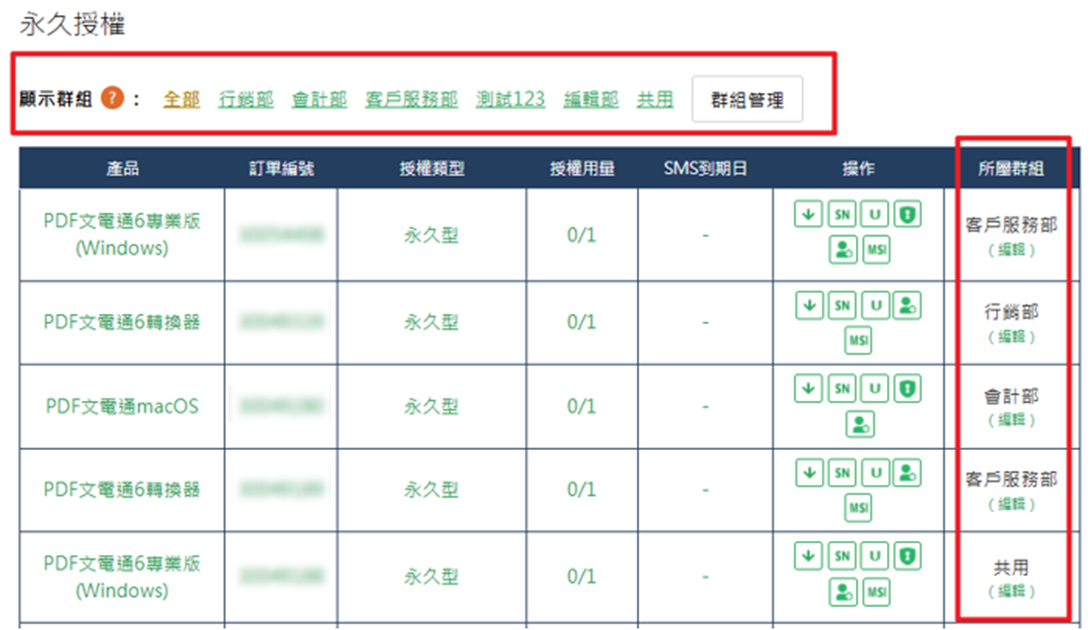The image size is (1091, 630).
Task: Click the 訂單編號 column header
Action: tap(282, 168)
